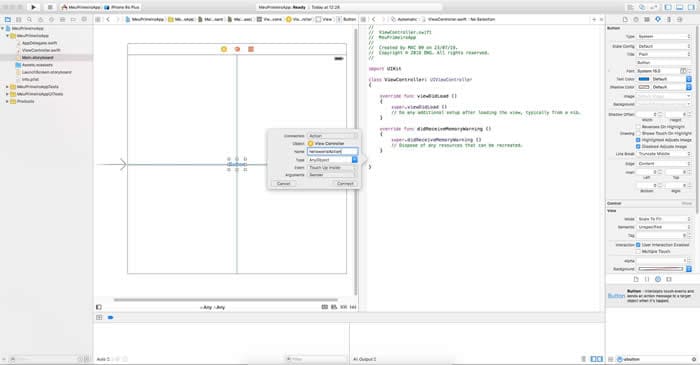Go back in the storyboard editor jump bar
The width and height of the screenshot is (700, 365).
(x=108, y=20)
